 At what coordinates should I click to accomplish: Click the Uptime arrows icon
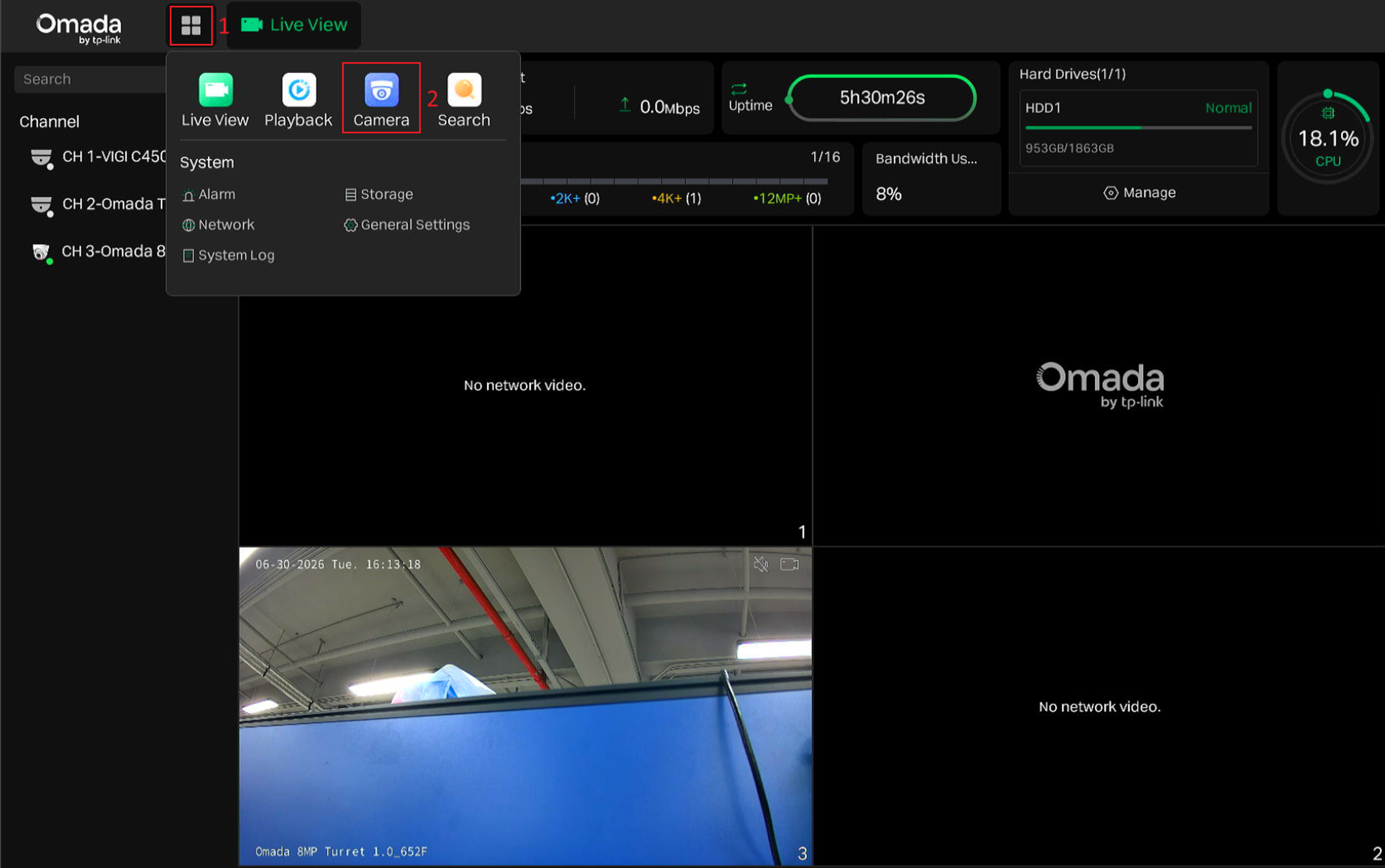point(739,89)
